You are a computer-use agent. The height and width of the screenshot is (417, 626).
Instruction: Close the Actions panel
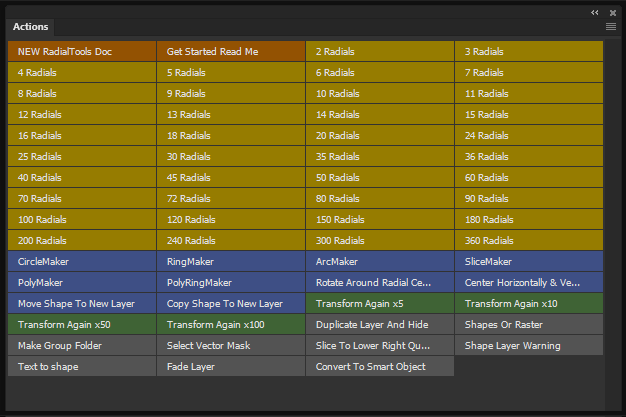(613, 13)
